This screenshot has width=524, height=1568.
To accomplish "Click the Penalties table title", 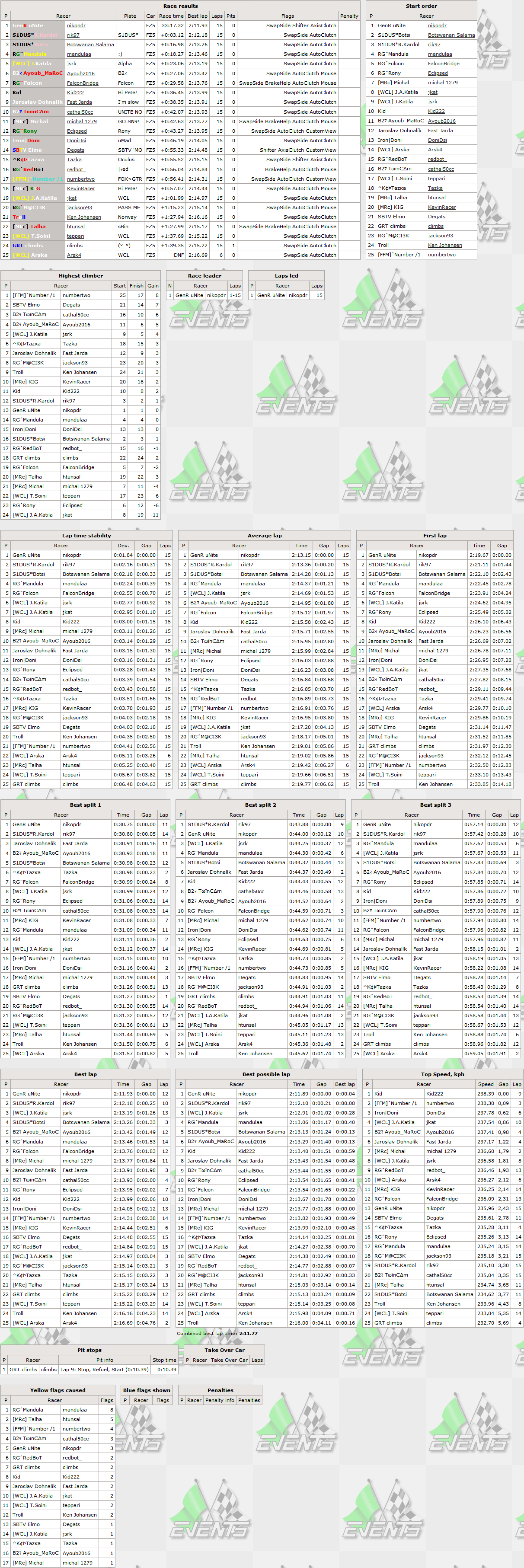I will 220,1390.
